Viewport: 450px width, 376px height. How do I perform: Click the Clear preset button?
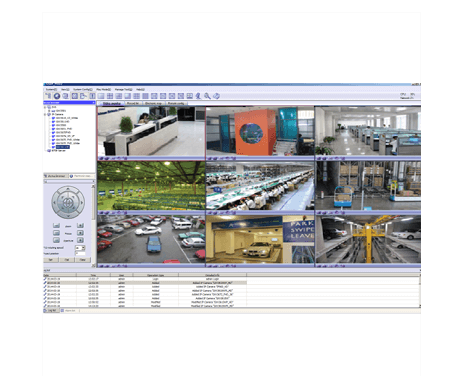[82, 259]
